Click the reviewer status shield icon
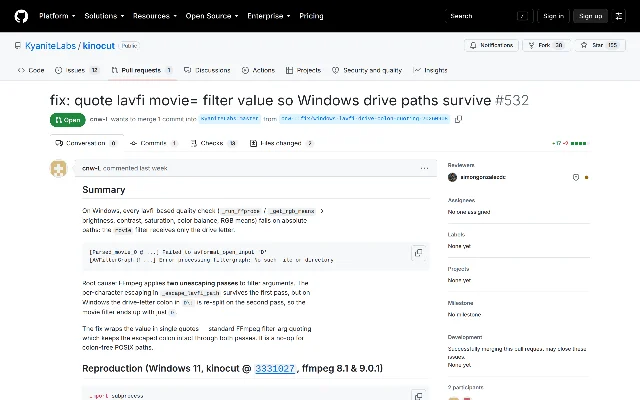Viewport: 640px width, 400px height. click(576, 177)
